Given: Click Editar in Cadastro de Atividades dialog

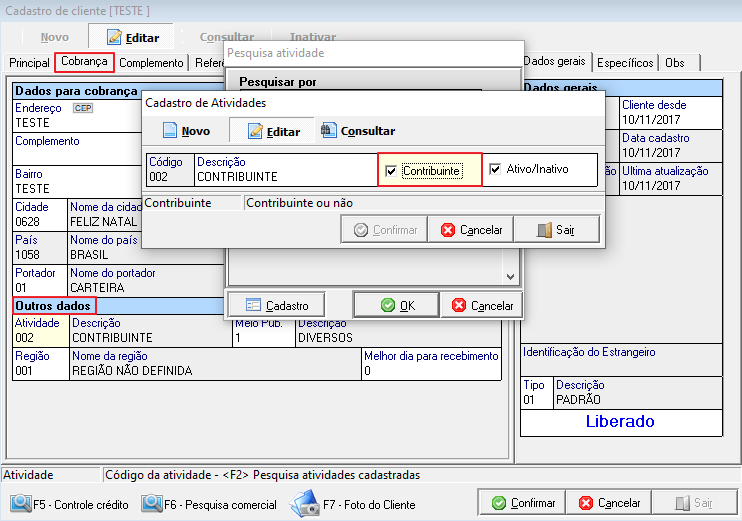Looking at the screenshot, I should (x=273, y=131).
